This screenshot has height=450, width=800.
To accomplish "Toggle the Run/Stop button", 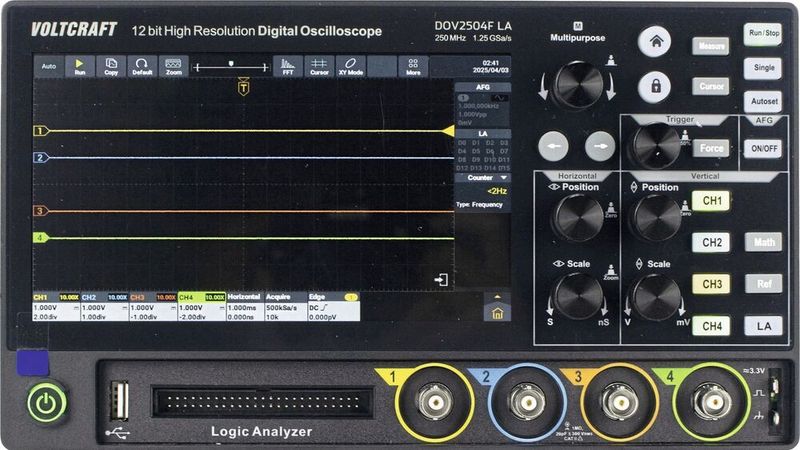I will [763, 34].
